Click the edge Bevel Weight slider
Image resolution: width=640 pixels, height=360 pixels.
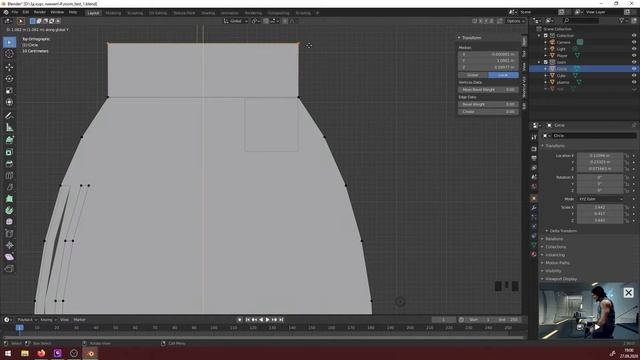[x=488, y=104]
